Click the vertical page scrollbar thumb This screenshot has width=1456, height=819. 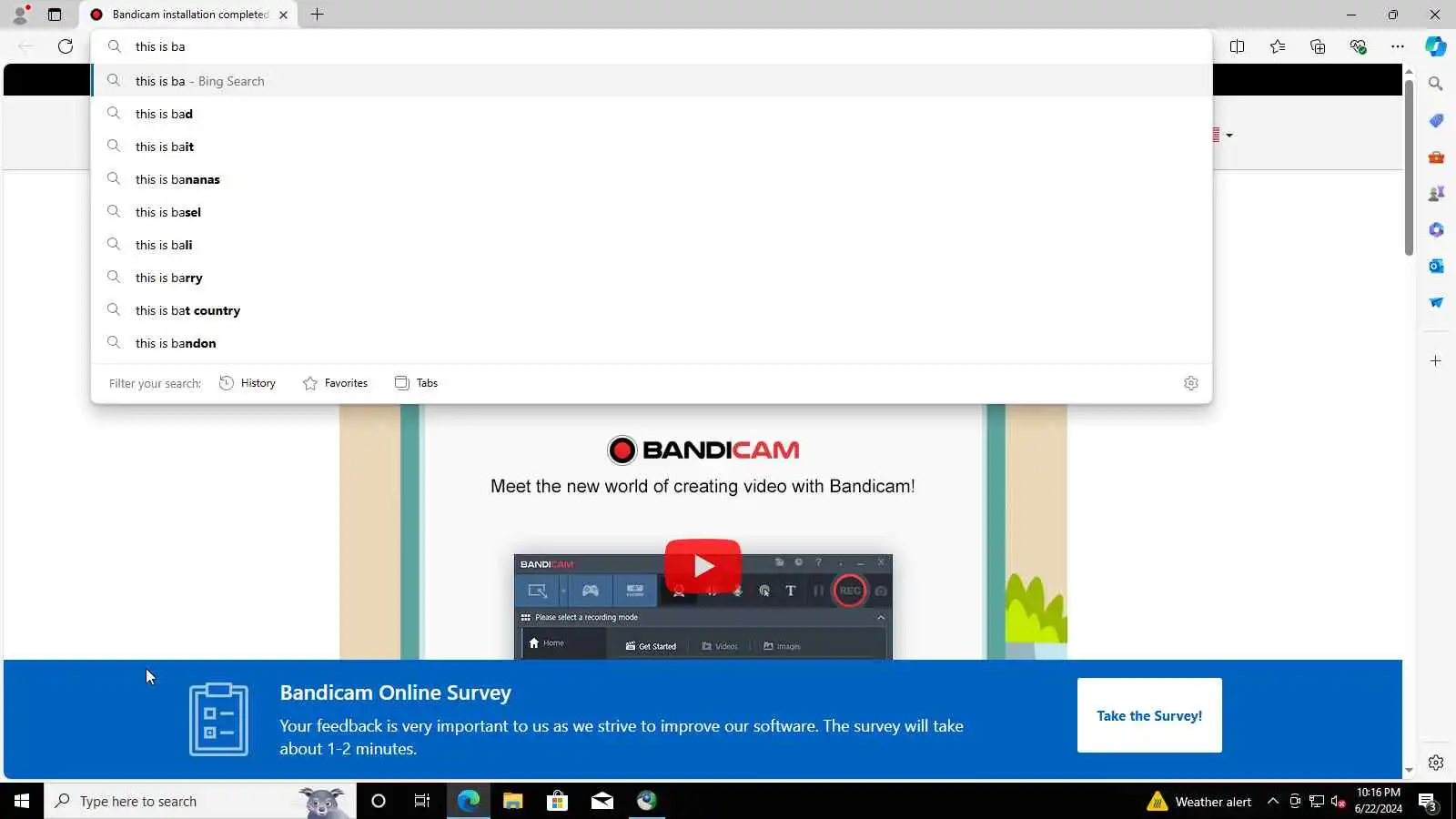(x=1409, y=168)
